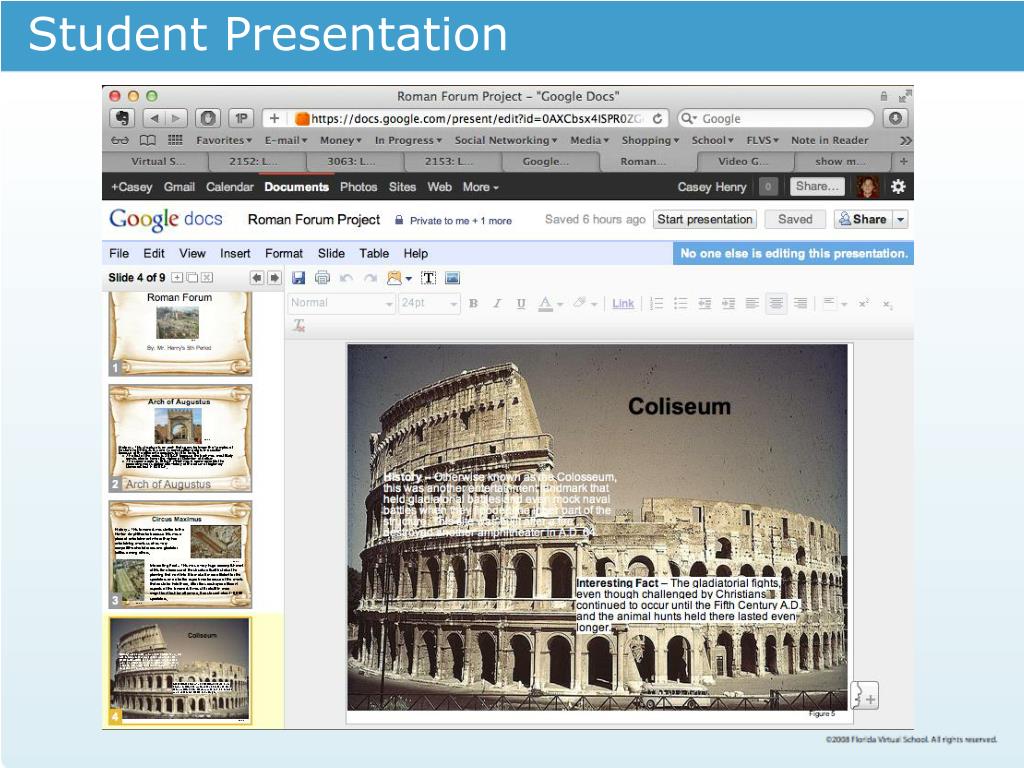
Task: Insert a bulleted list
Action: coord(680,303)
